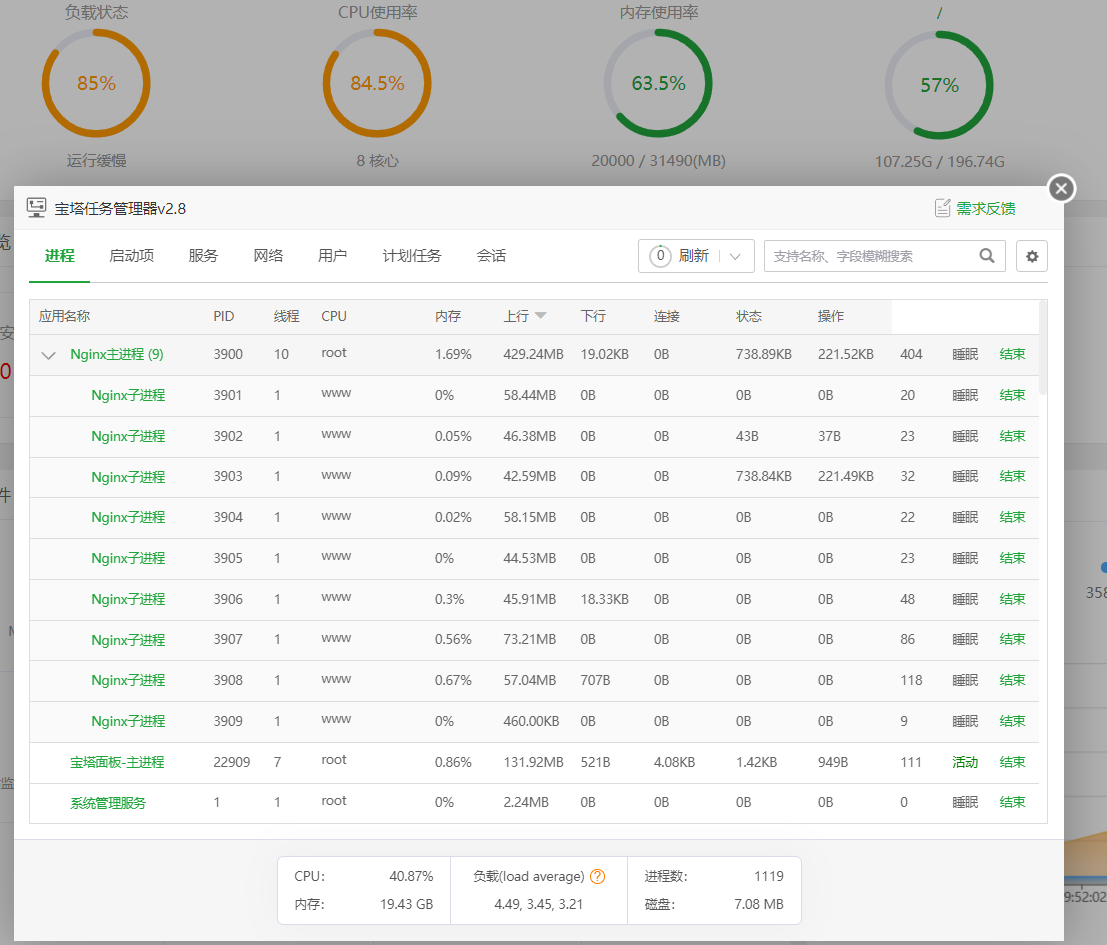This screenshot has width=1107, height=945.
Task: Click the refresh countdown circle icon
Action: [x=659, y=255]
